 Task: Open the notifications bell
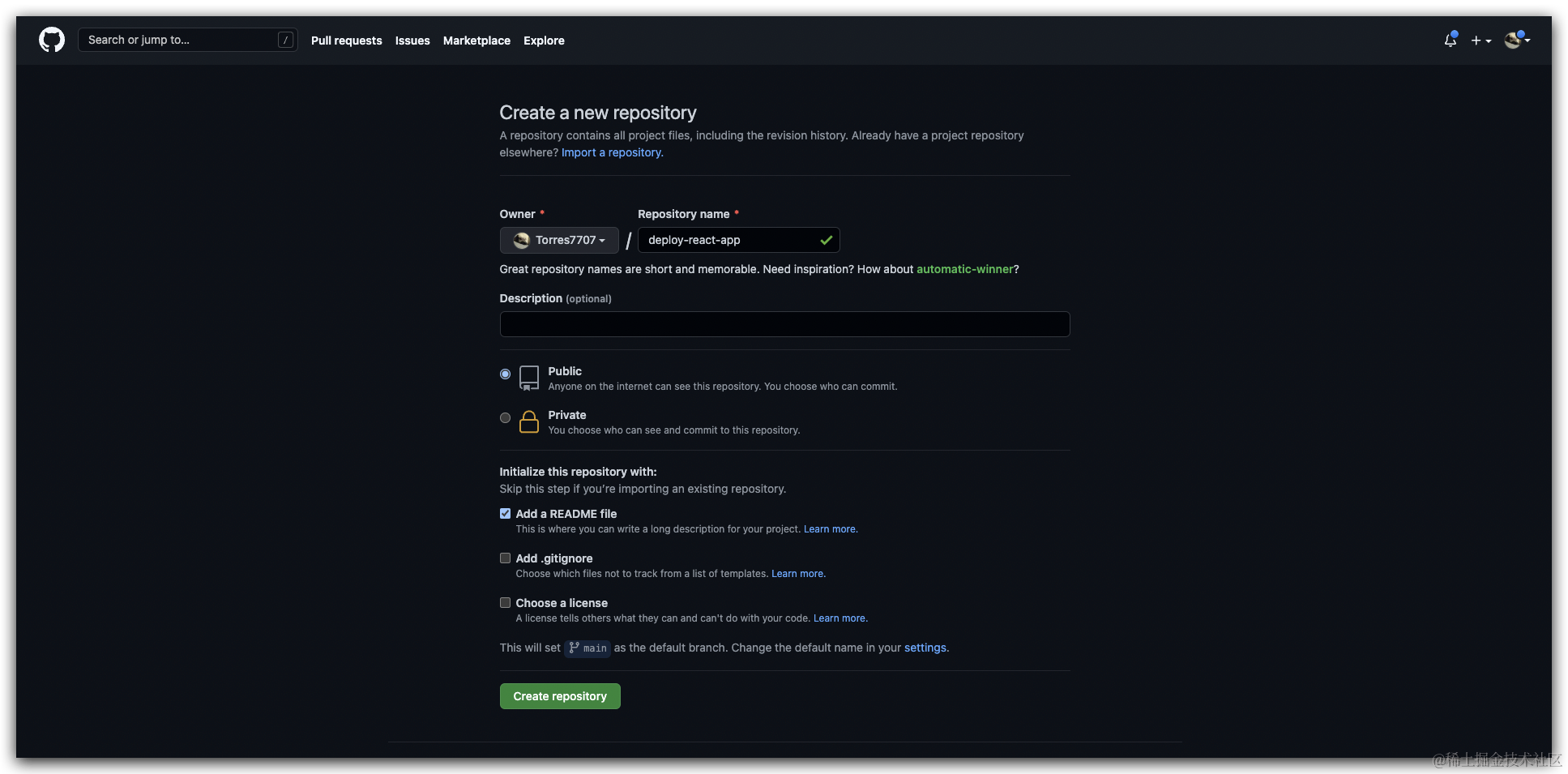pyautogui.click(x=1450, y=40)
